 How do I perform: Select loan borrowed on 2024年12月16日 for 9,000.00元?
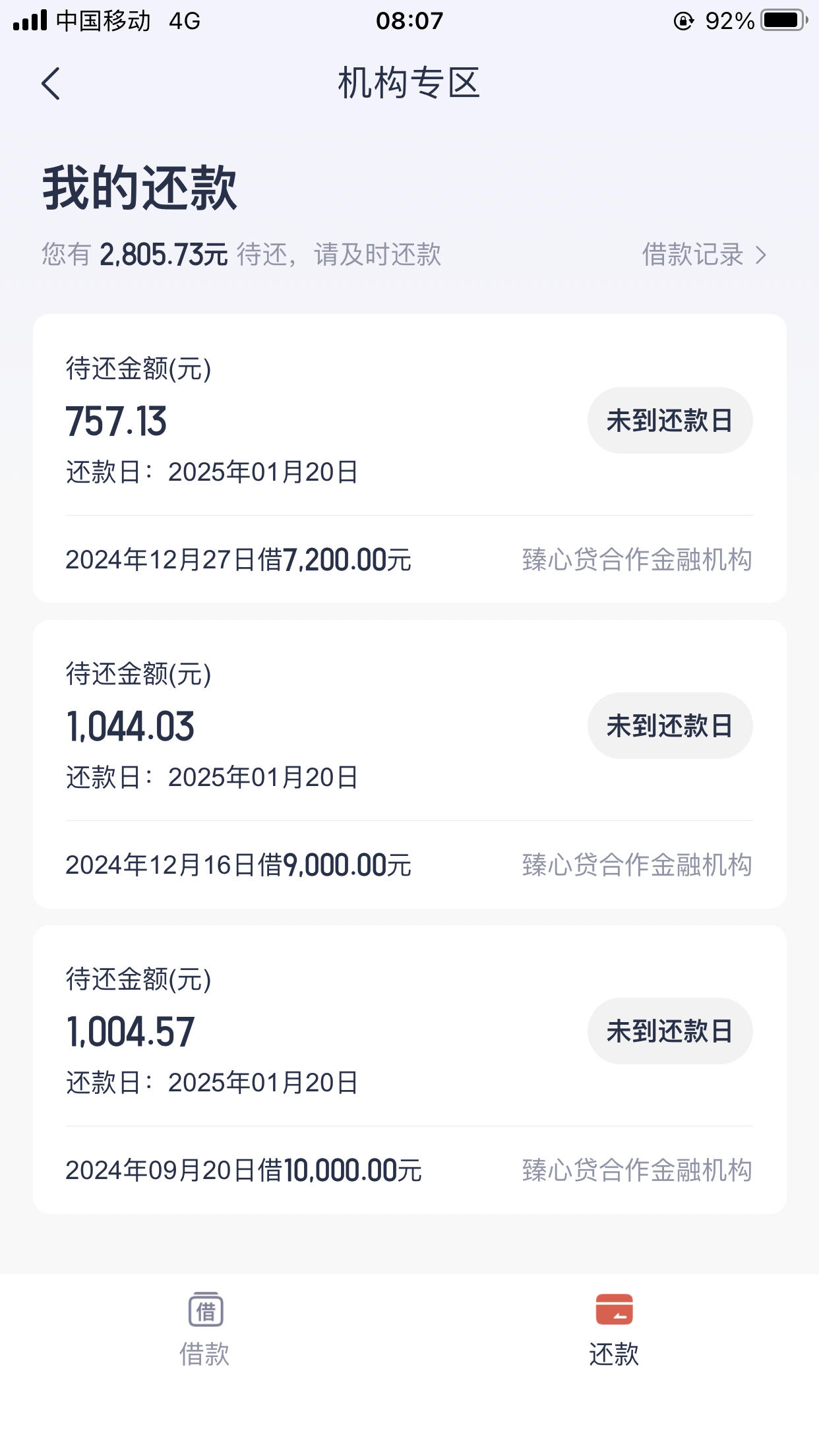[x=238, y=865]
